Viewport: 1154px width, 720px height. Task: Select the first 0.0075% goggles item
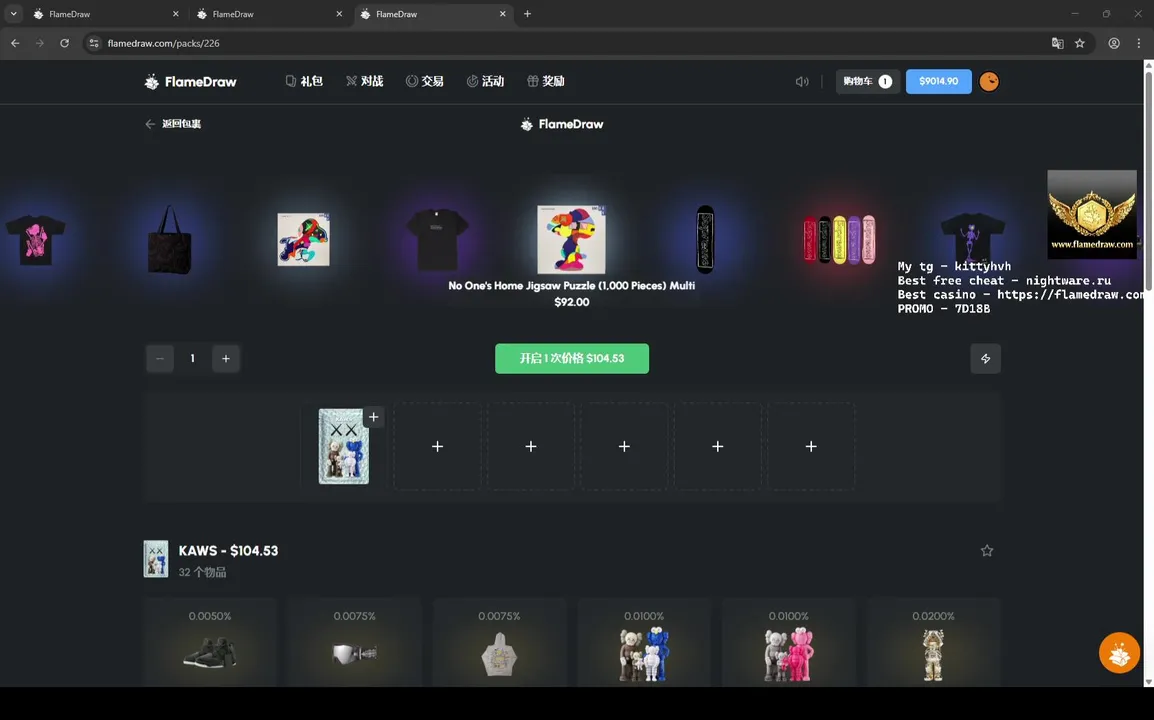click(355, 643)
